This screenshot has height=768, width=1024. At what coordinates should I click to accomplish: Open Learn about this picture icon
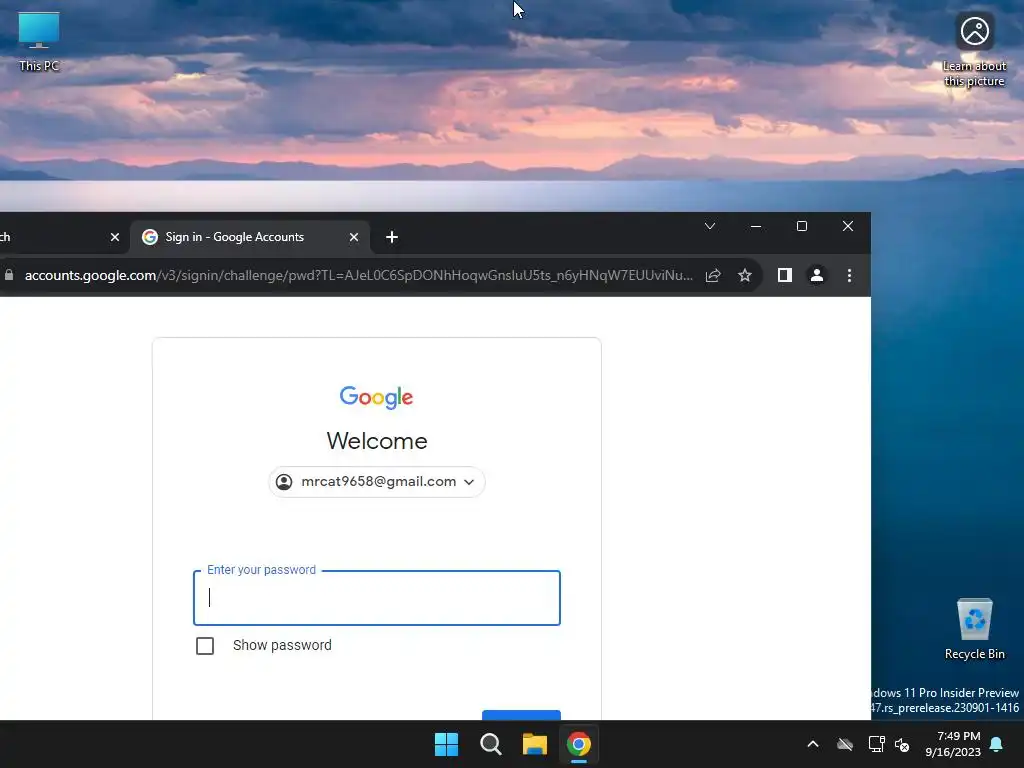[974, 50]
